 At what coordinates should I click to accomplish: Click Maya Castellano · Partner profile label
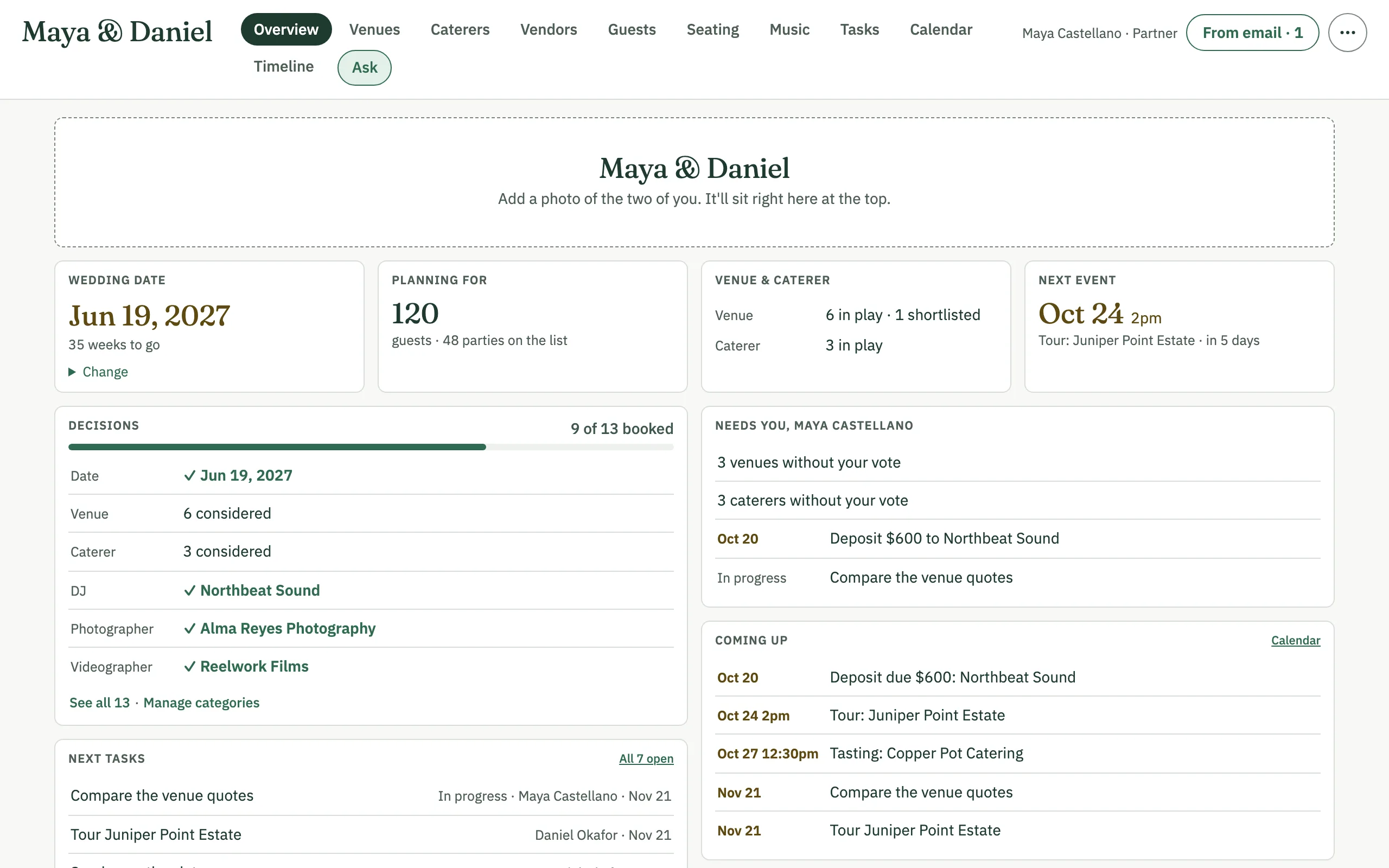pos(1099,33)
